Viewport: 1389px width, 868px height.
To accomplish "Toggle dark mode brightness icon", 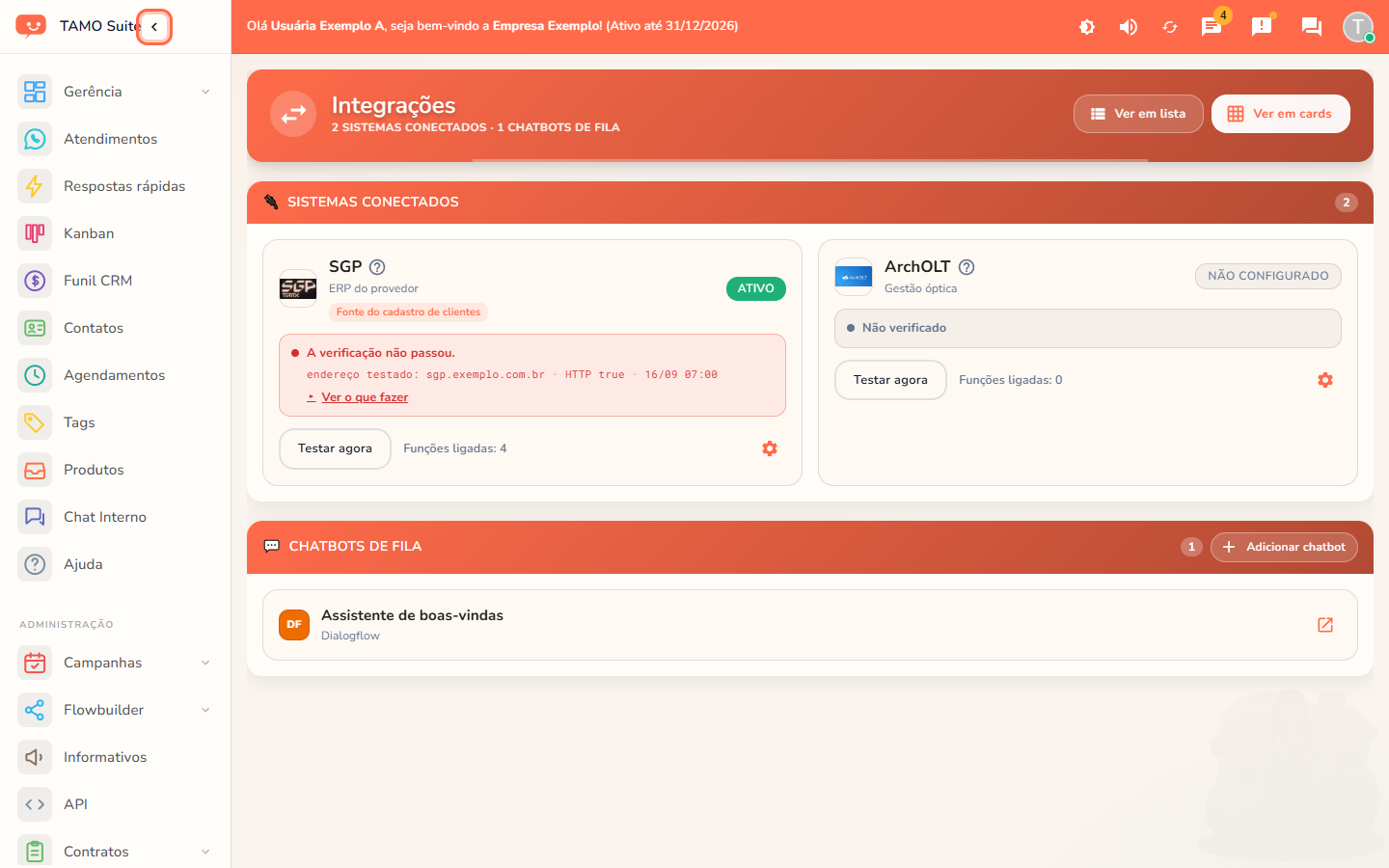I will tap(1087, 27).
